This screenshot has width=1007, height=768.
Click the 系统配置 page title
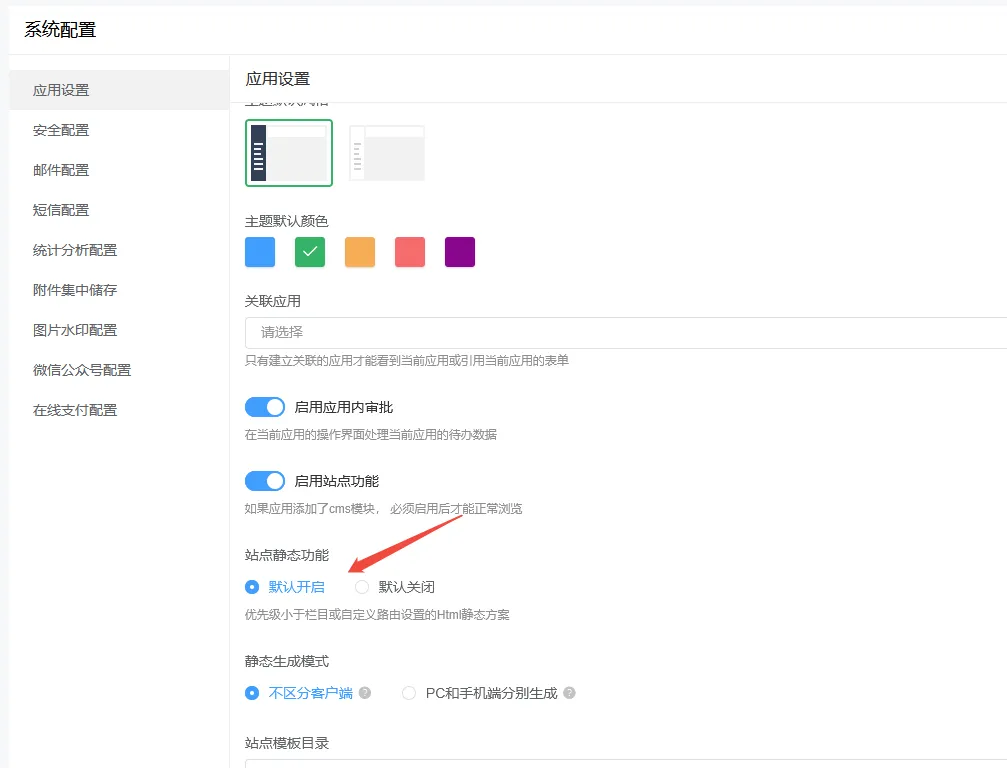60,30
